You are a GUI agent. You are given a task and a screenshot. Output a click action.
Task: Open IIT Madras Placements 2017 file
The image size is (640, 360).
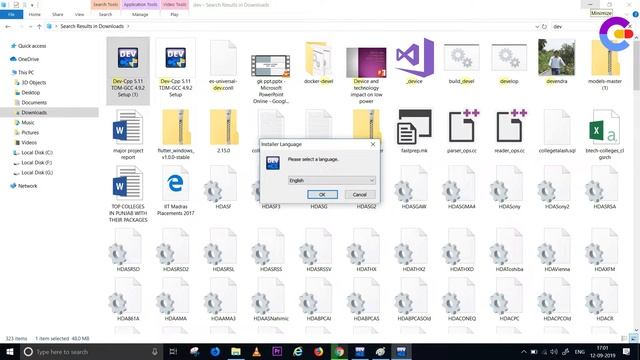pyautogui.click(x=176, y=191)
